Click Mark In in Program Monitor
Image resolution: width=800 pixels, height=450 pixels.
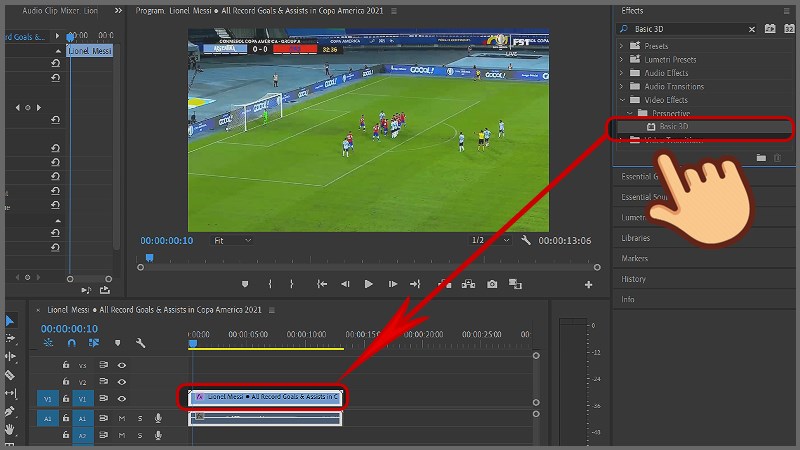click(270, 284)
